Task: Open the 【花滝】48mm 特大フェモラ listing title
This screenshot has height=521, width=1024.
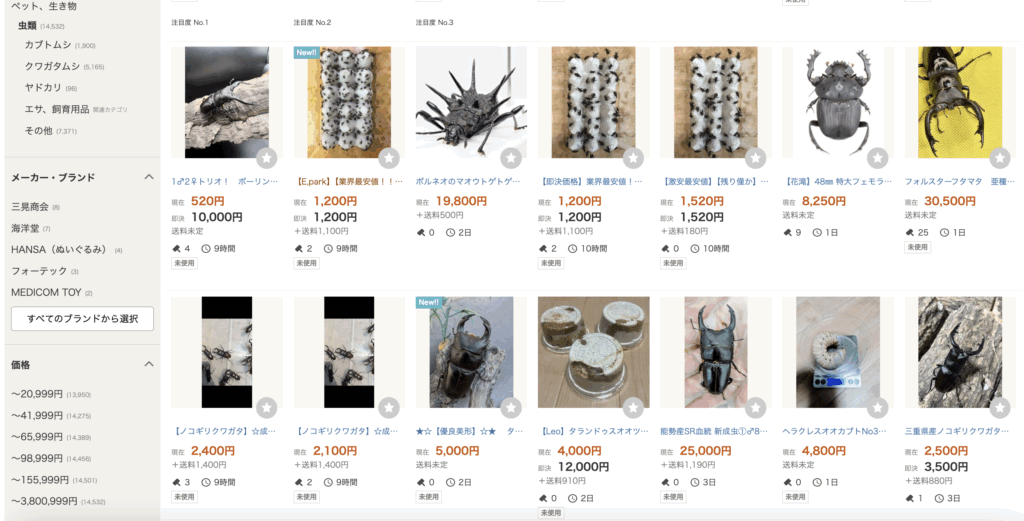Action: [x=837, y=181]
